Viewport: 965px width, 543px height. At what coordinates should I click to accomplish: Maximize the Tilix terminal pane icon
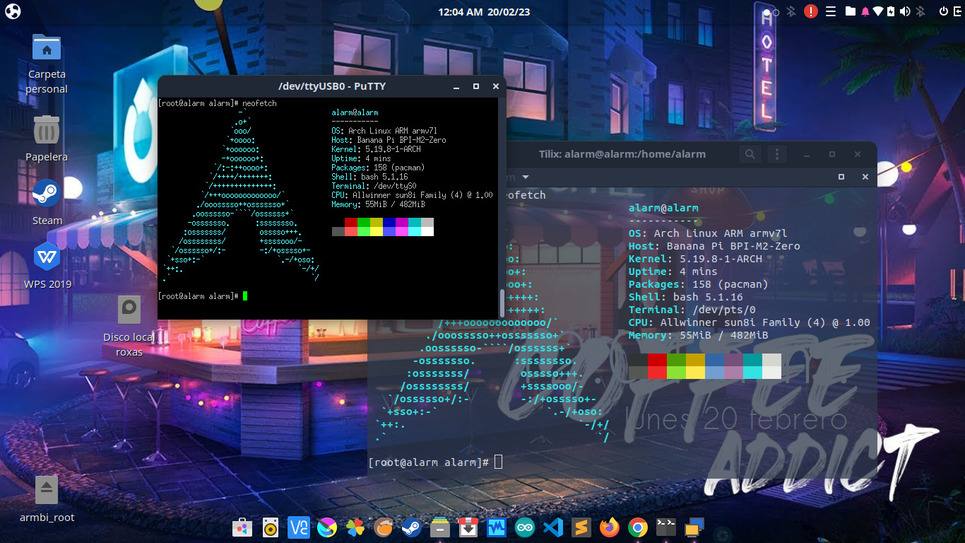841,177
